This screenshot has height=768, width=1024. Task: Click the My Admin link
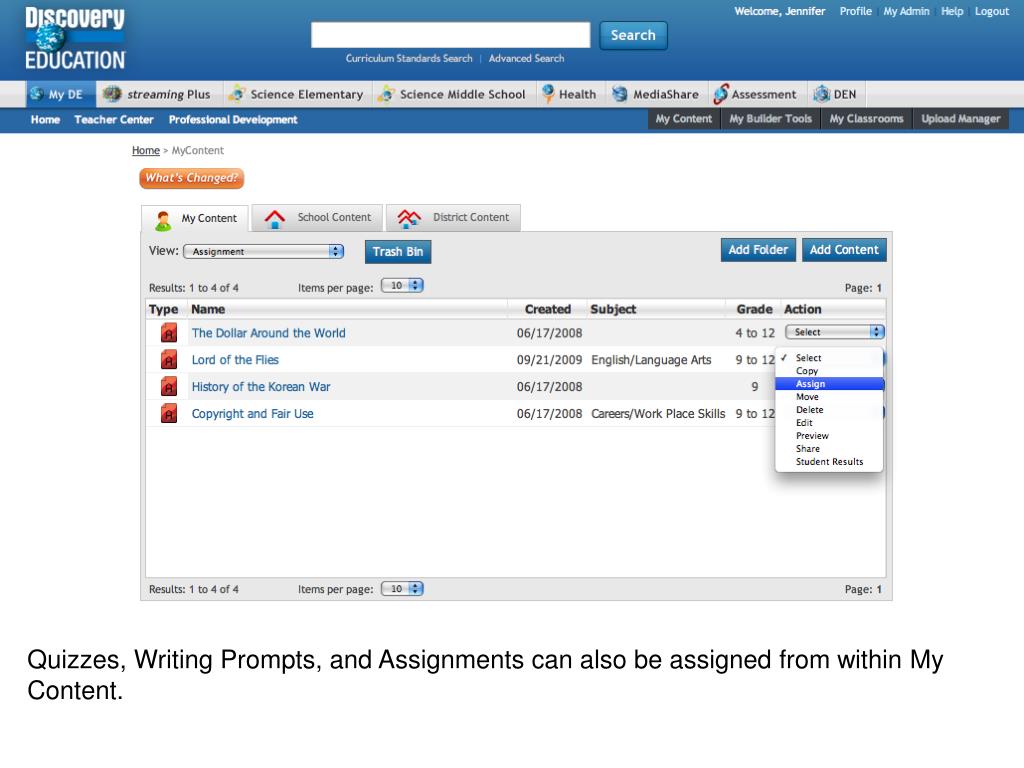(x=906, y=11)
